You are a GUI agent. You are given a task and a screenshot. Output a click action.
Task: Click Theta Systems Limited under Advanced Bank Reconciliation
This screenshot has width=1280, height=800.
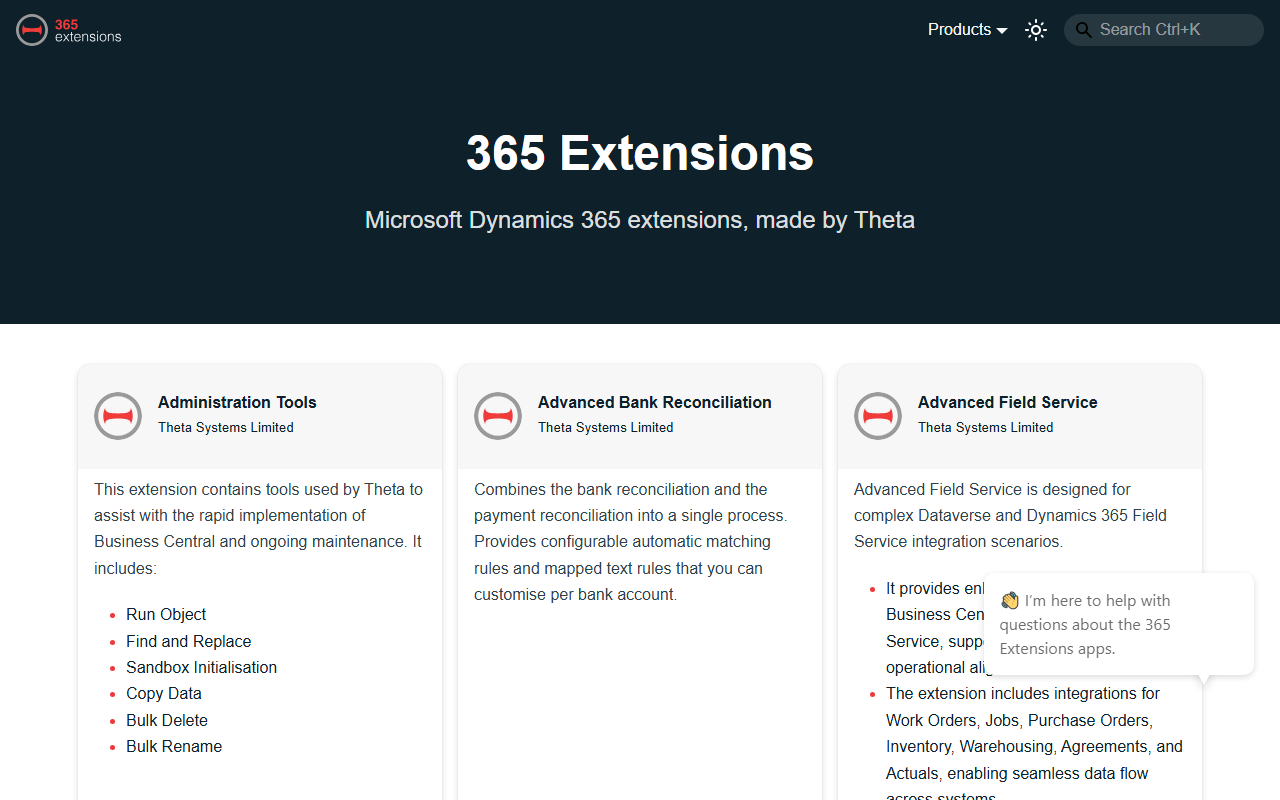[x=606, y=427]
